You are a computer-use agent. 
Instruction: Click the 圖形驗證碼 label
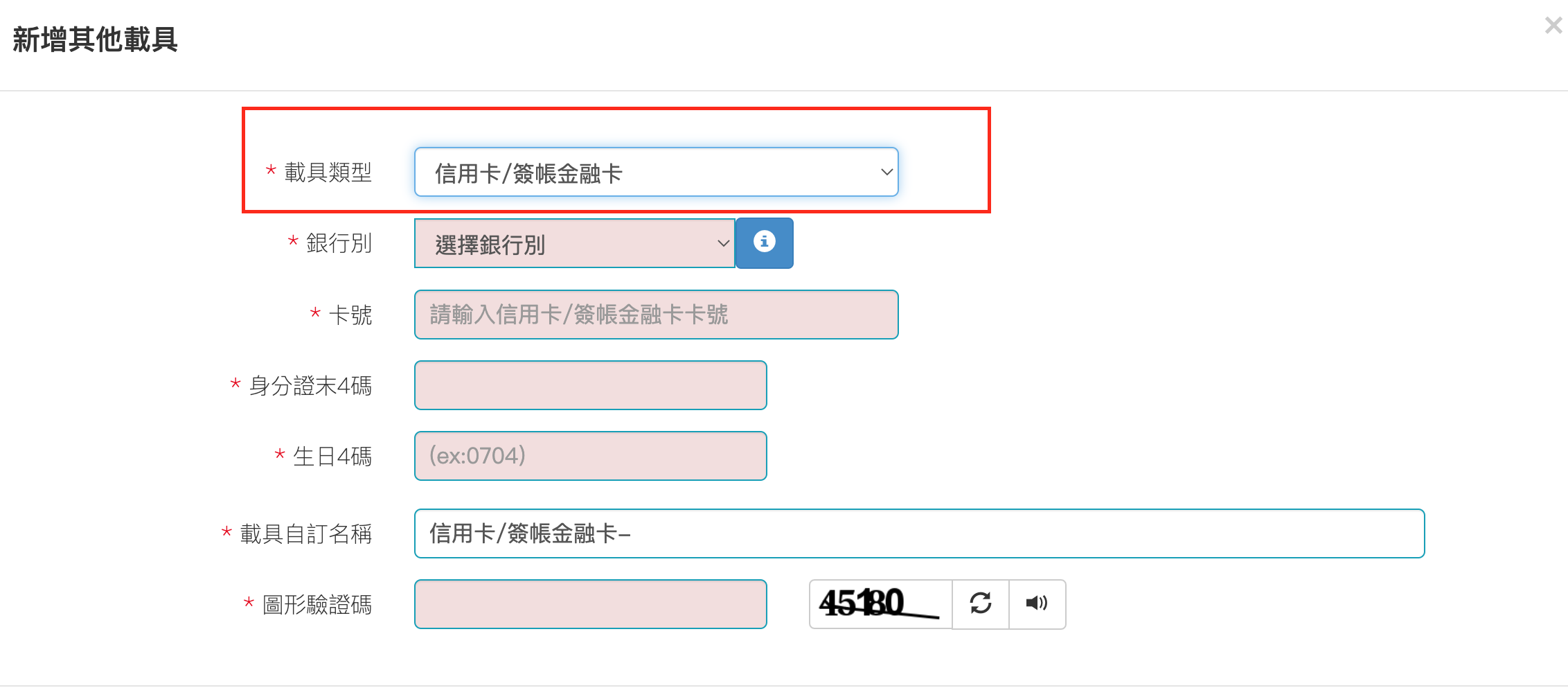click(x=317, y=605)
